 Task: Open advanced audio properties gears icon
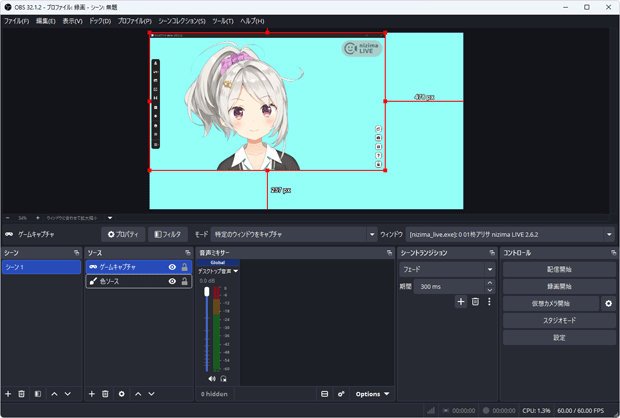click(x=341, y=394)
